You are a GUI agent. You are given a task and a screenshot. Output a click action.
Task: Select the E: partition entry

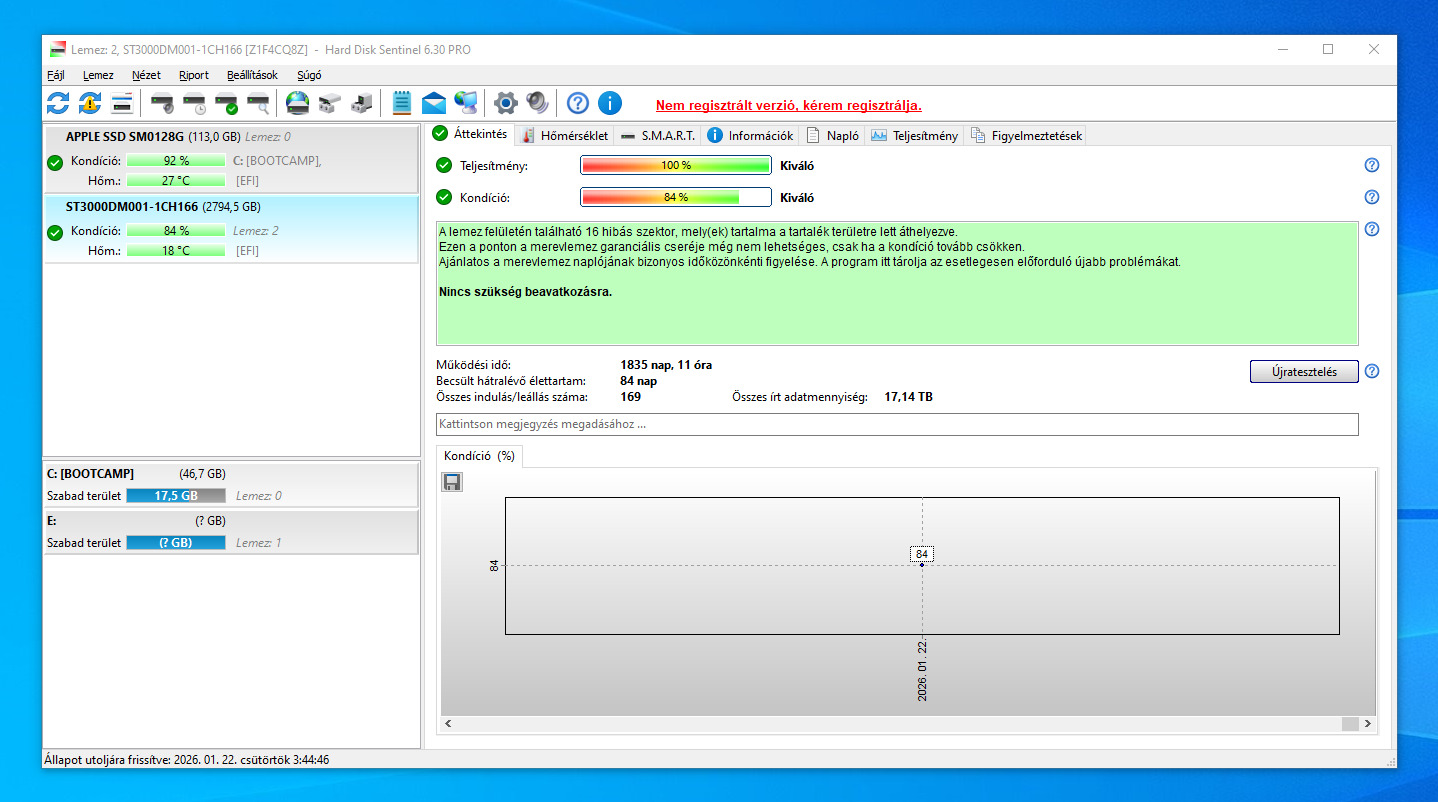[x=231, y=532]
